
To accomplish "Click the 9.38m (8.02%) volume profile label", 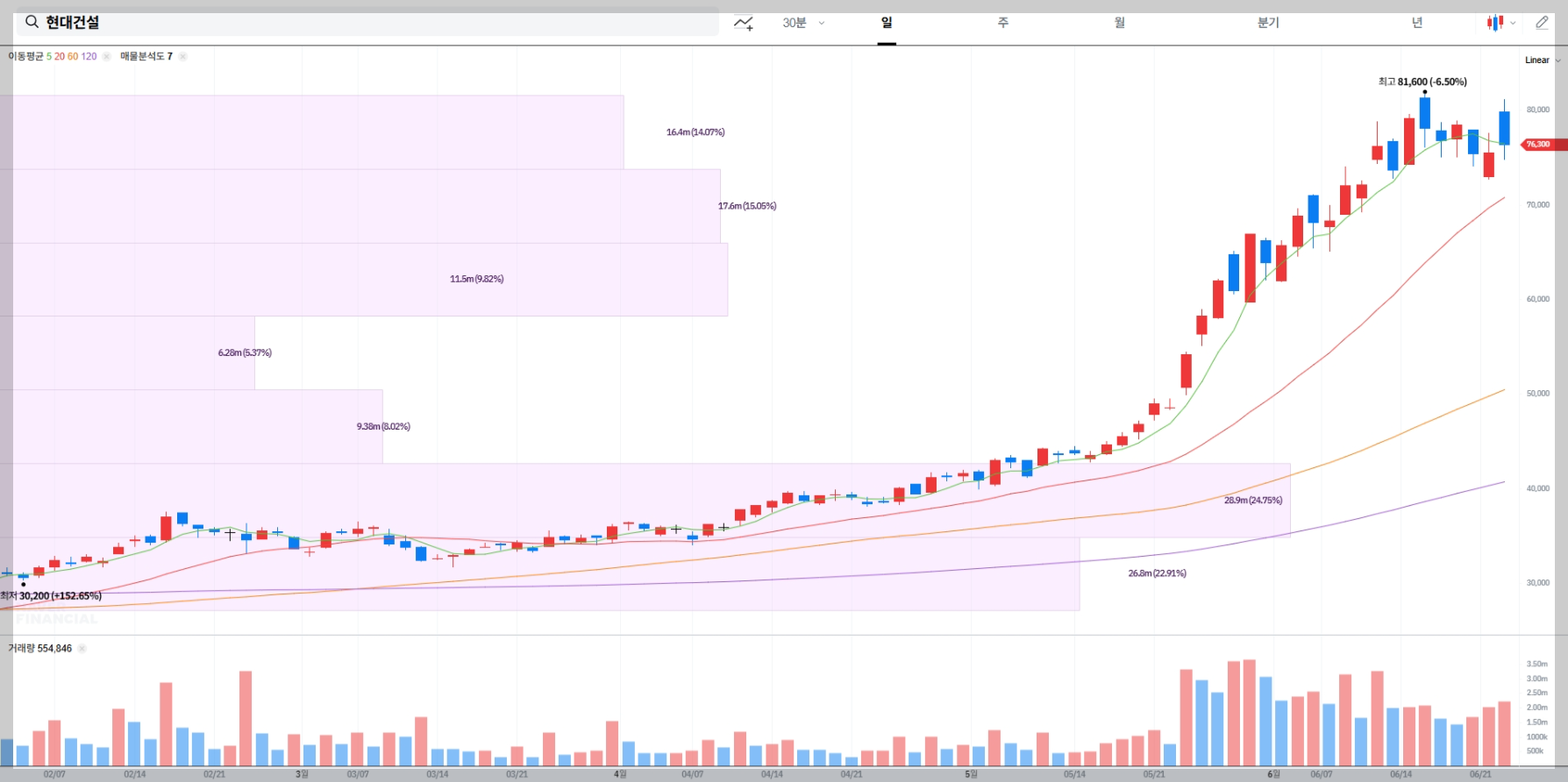I will point(383,426).
